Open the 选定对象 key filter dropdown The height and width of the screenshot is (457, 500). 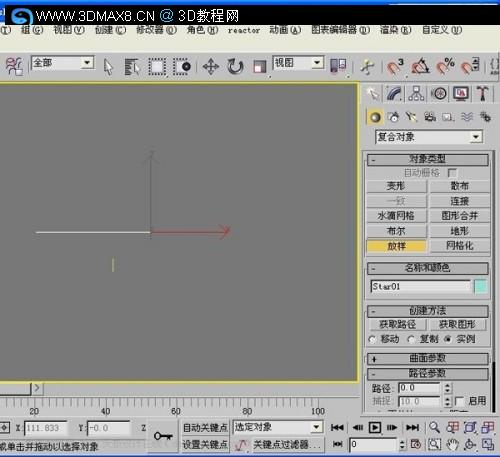[x=316, y=427]
